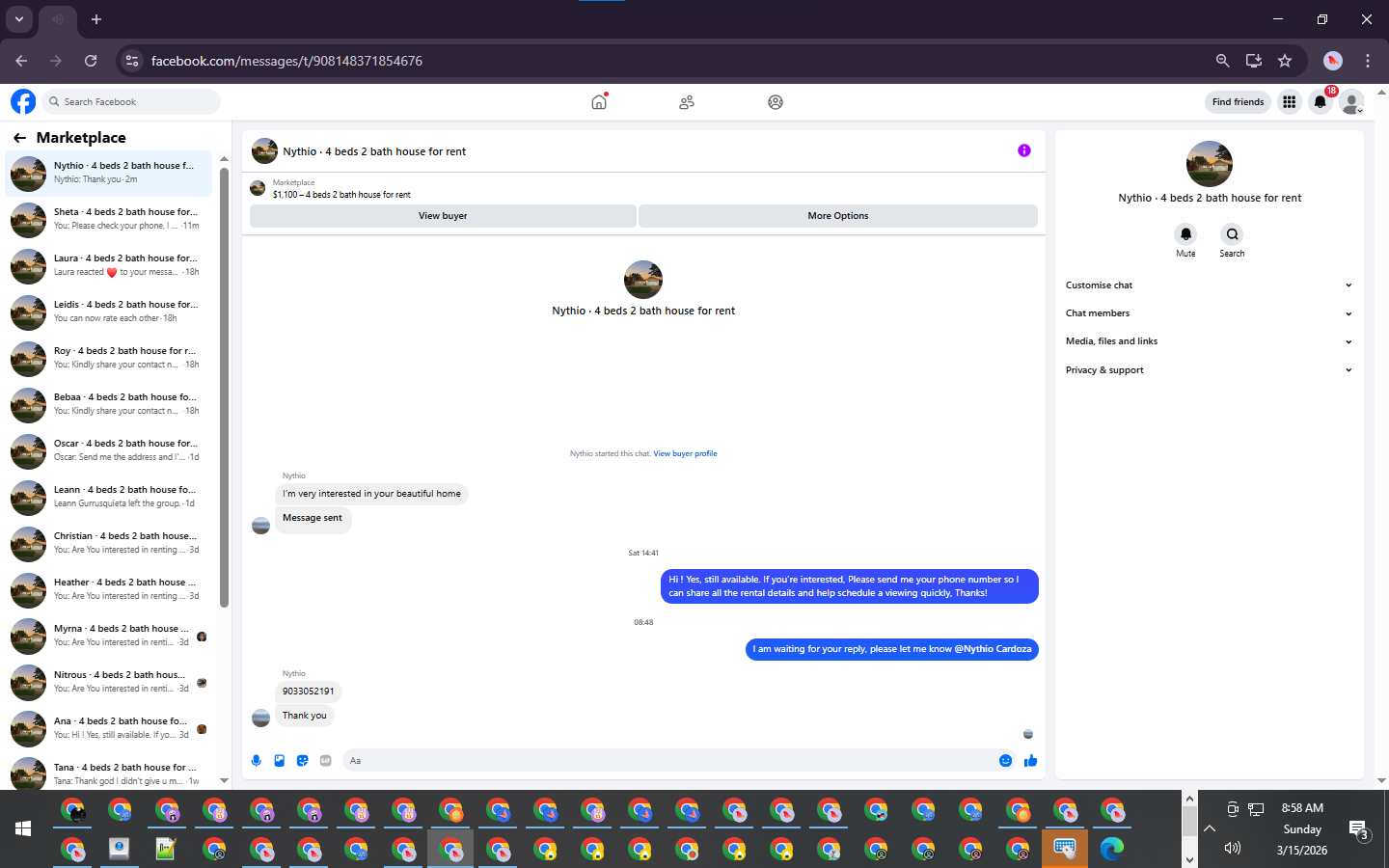The height and width of the screenshot is (868, 1389).
Task: Click the listing photo in the right panel
Action: (1210, 164)
